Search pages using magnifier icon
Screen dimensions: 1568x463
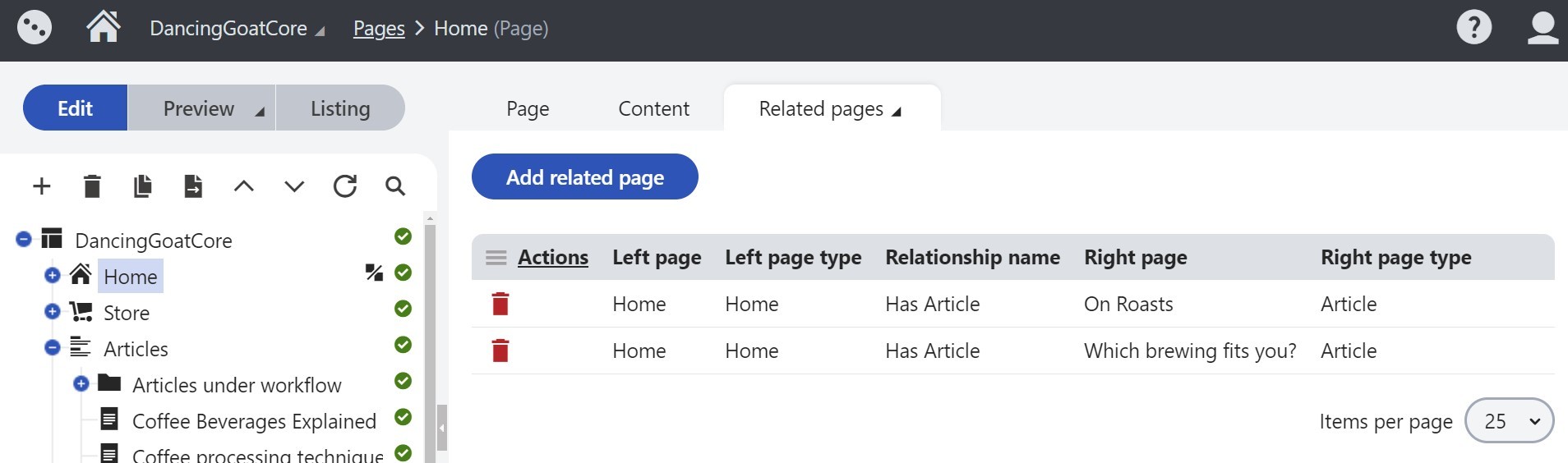click(395, 186)
